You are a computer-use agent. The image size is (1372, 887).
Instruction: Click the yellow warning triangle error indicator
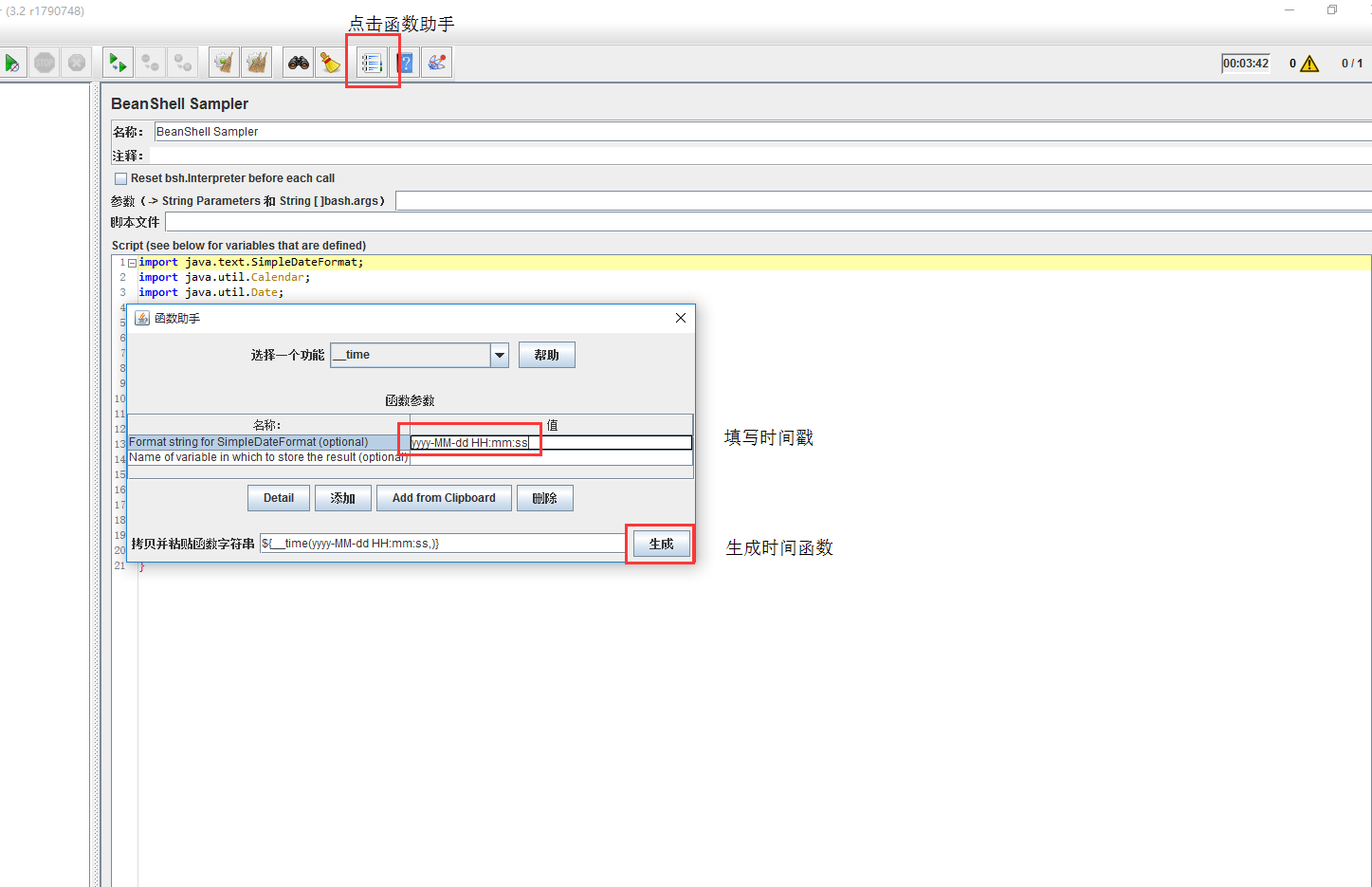pos(1309,64)
